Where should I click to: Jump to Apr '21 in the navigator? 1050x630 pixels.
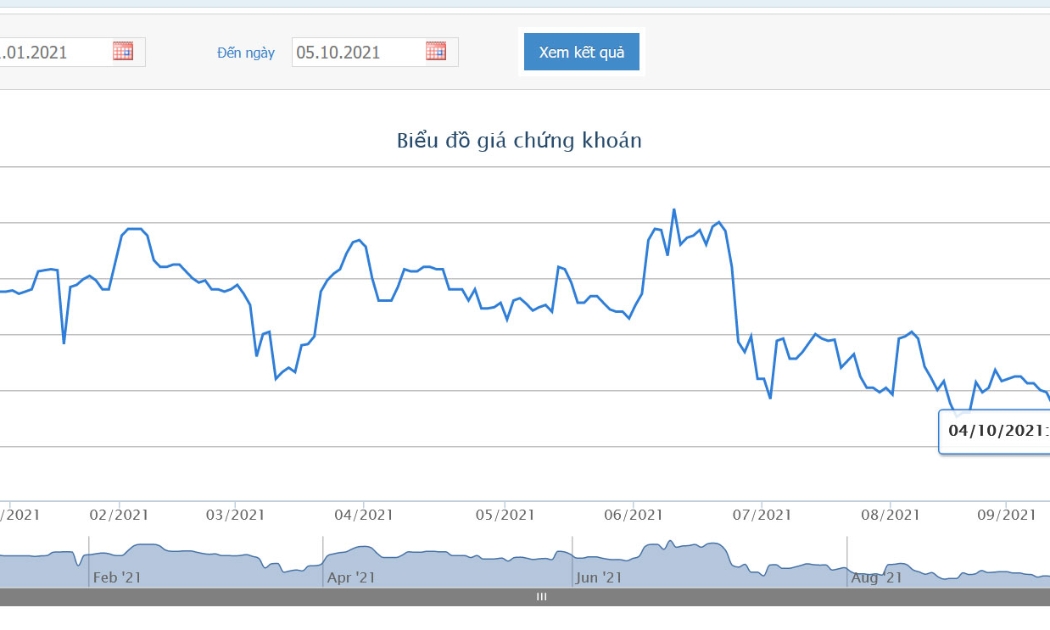[351, 577]
